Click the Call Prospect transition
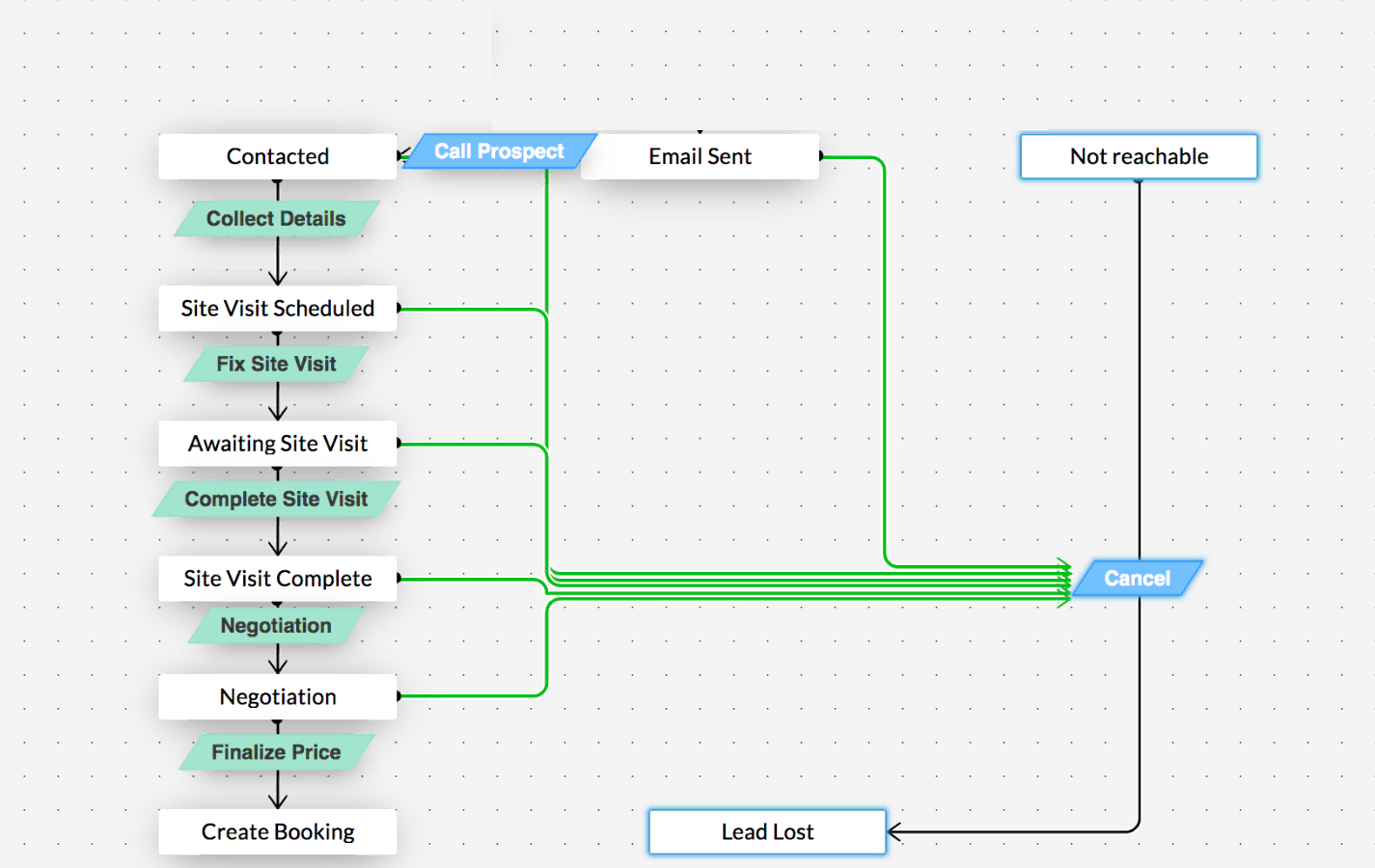The width and height of the screenshot is (1375, 868). pyautogui.click(x=498, y=151)
